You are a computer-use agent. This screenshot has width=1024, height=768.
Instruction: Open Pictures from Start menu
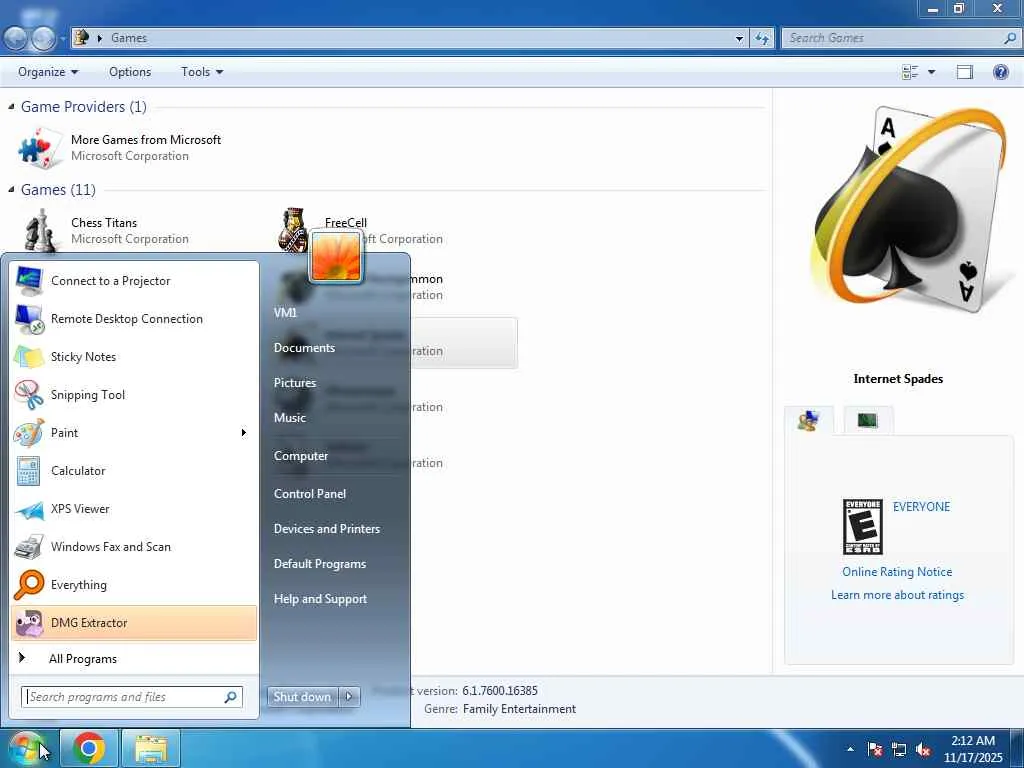pyautogui.click(x=295, y=383)
